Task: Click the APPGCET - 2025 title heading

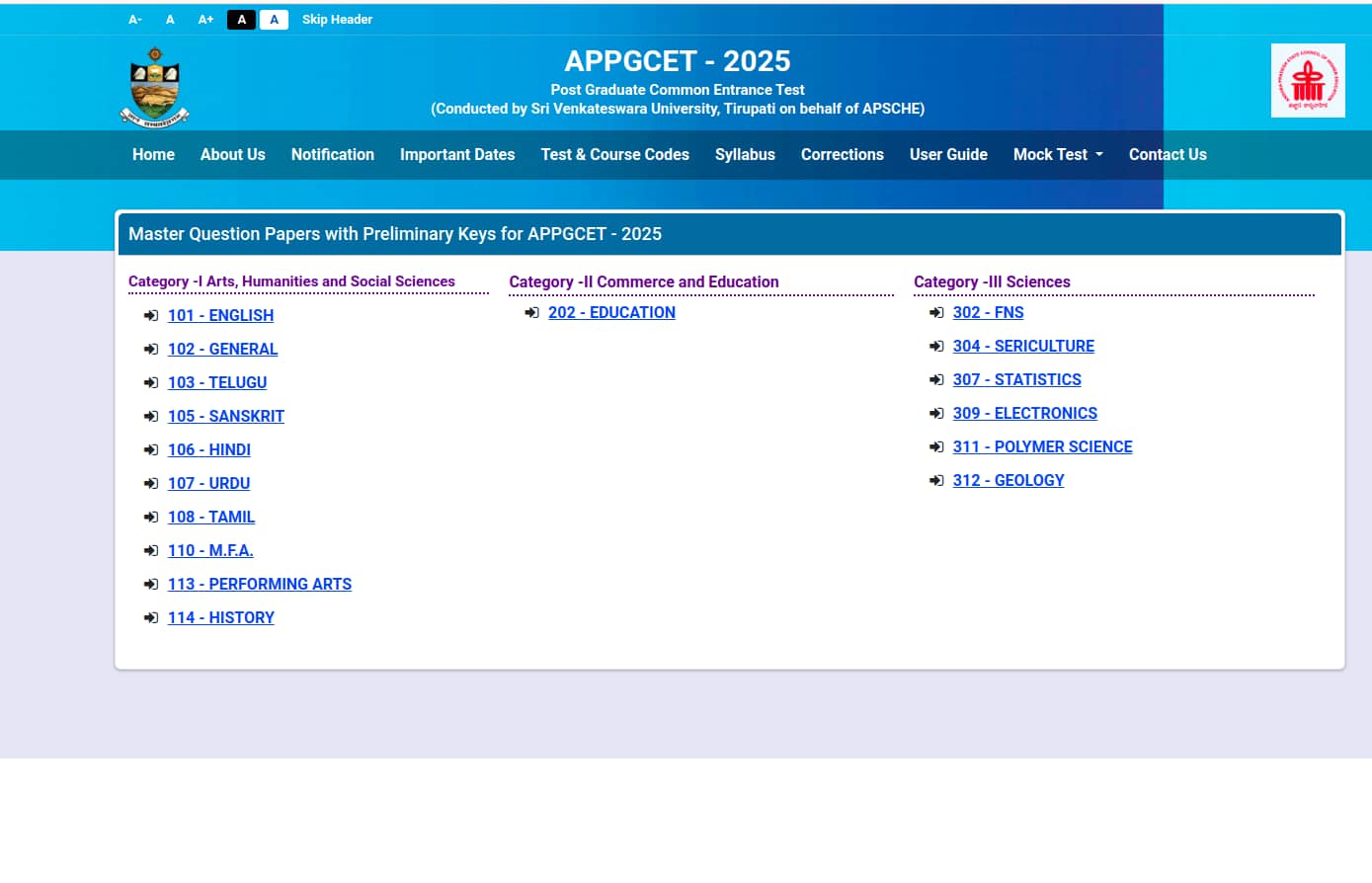Action: [x=678, y=61]
